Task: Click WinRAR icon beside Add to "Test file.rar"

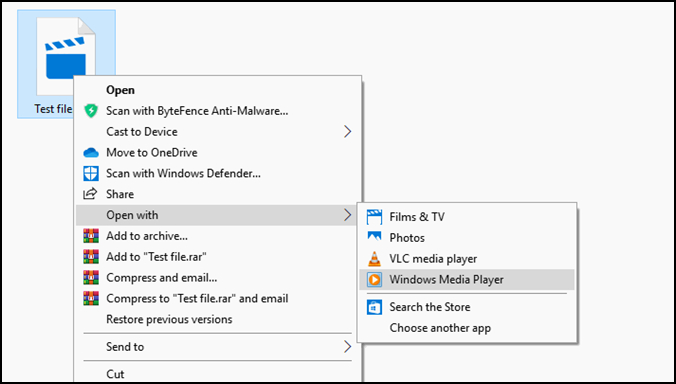Action: tap(91, 257)
